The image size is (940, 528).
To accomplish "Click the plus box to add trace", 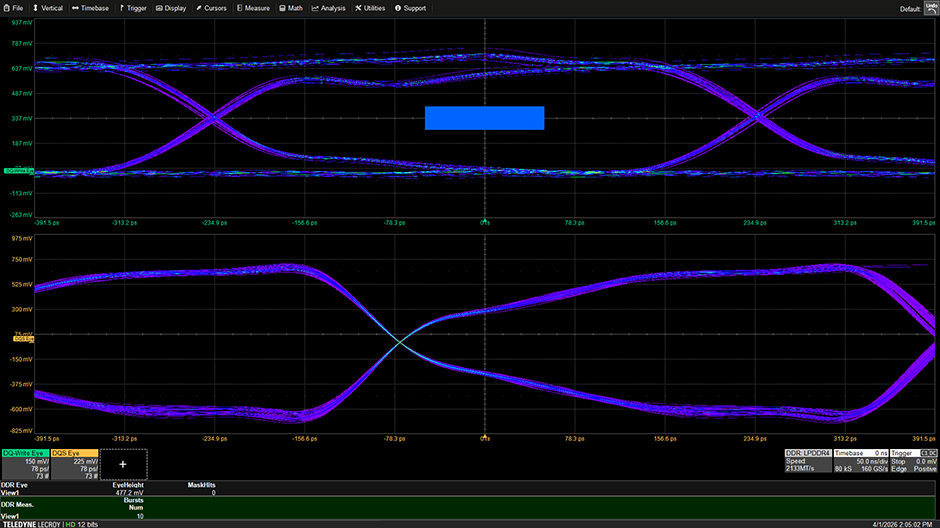I will click(123, 464).
